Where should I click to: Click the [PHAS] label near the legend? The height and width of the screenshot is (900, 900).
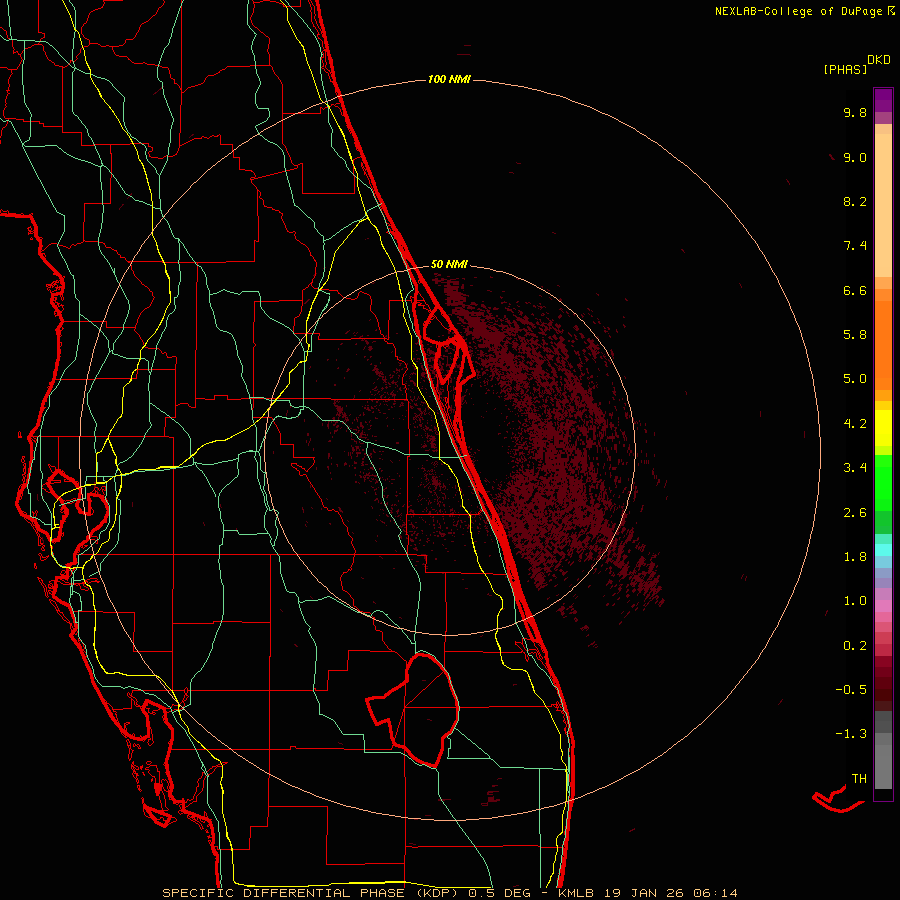(x=845, y=69)
